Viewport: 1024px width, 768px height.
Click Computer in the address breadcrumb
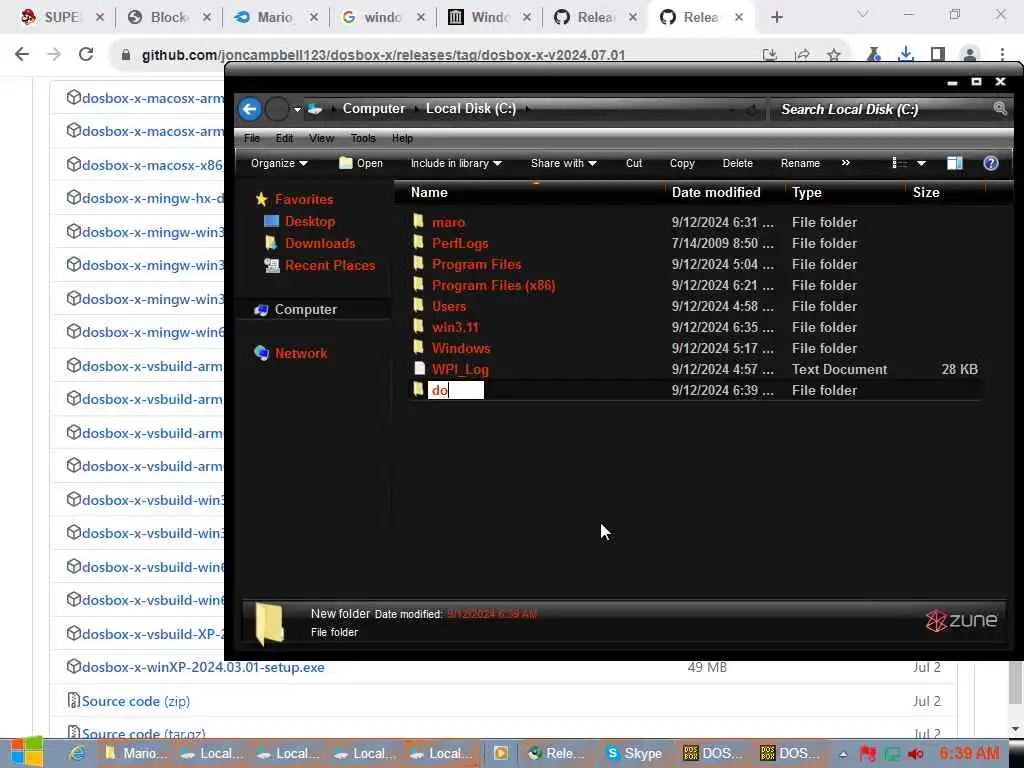374,108
